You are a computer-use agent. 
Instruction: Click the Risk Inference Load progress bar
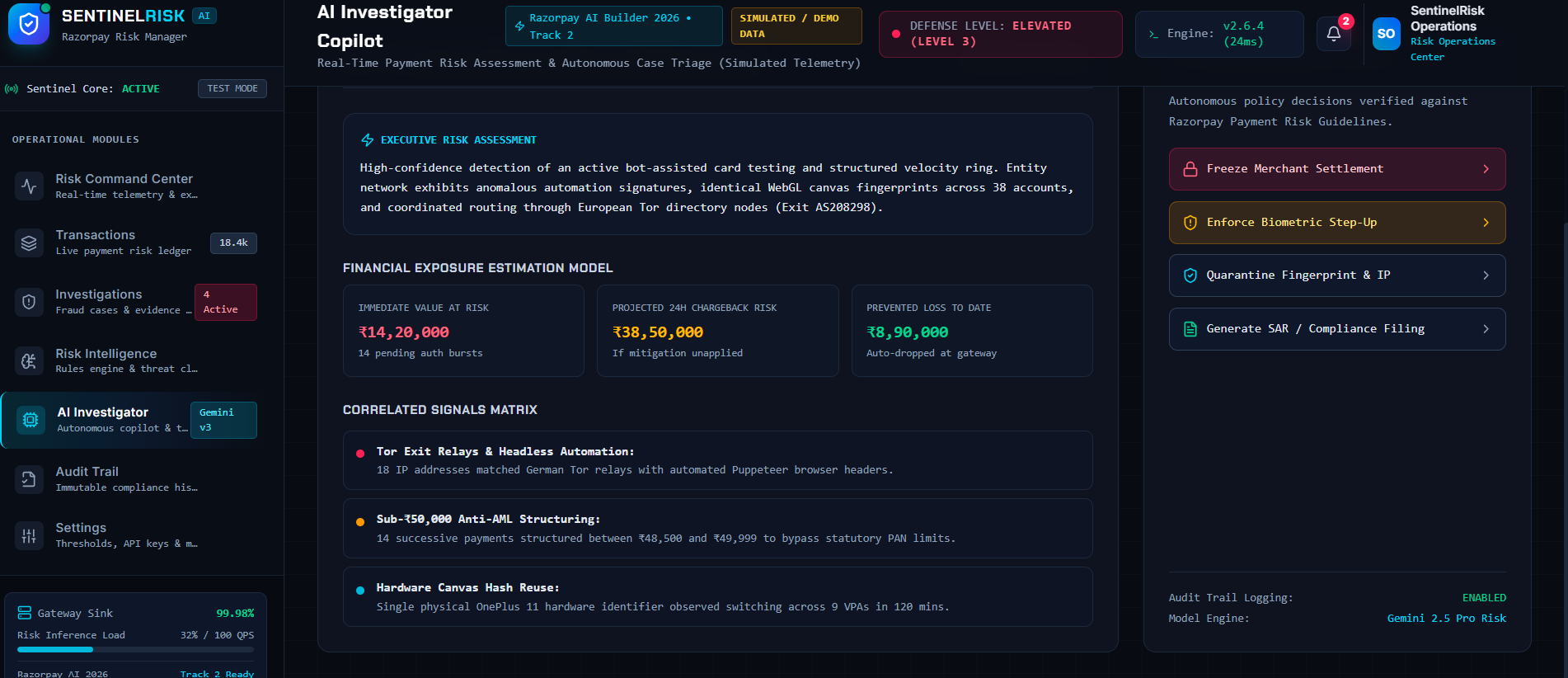[x=135, y=650]
